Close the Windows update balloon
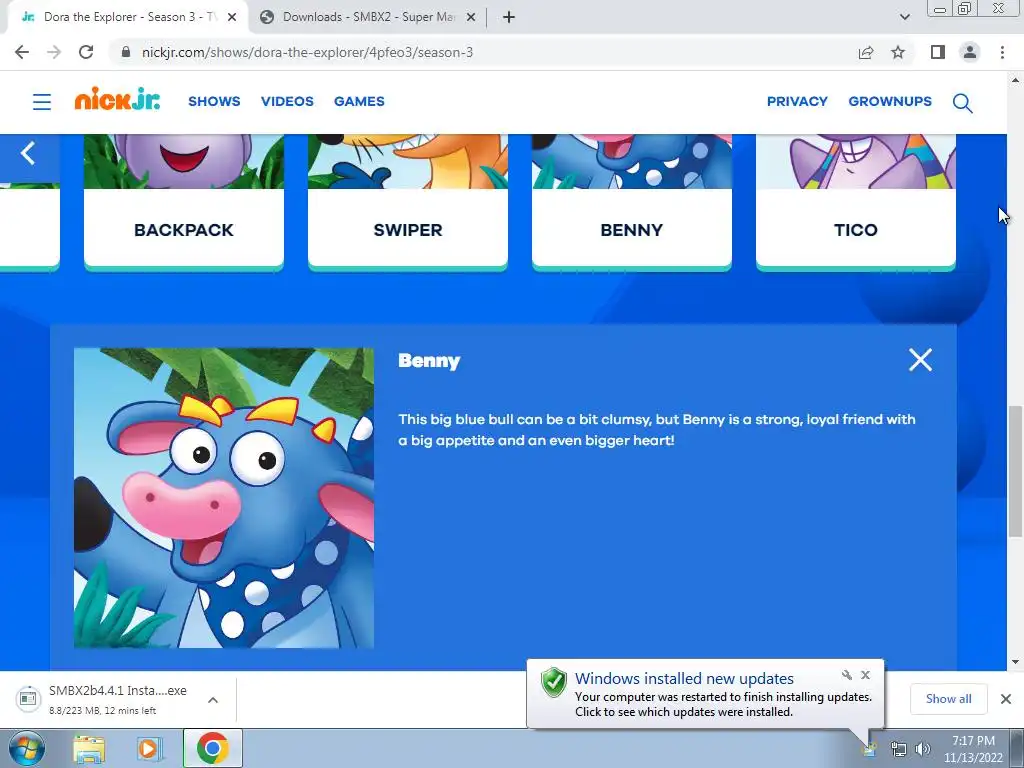This screenshot has width=1024, height=768. (865, 675)
